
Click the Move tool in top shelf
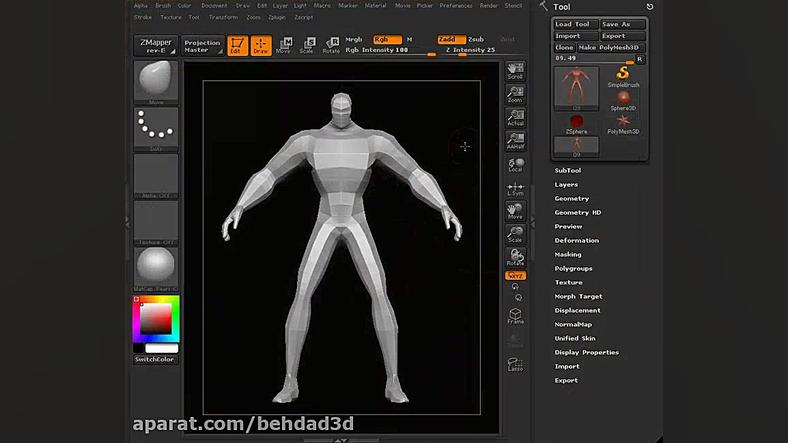(x=284, y=45)
